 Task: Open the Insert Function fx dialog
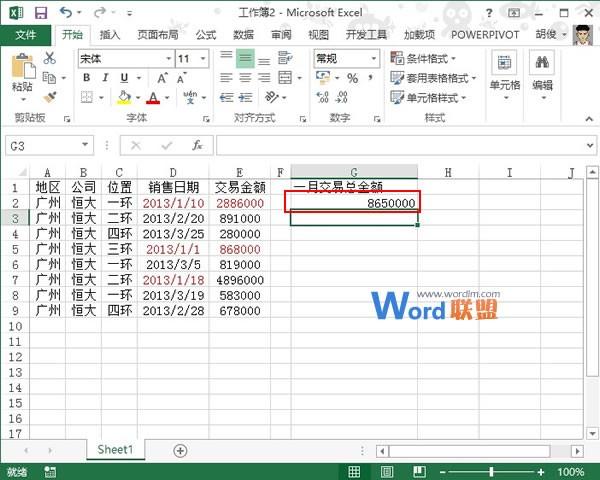pos(197,145)
